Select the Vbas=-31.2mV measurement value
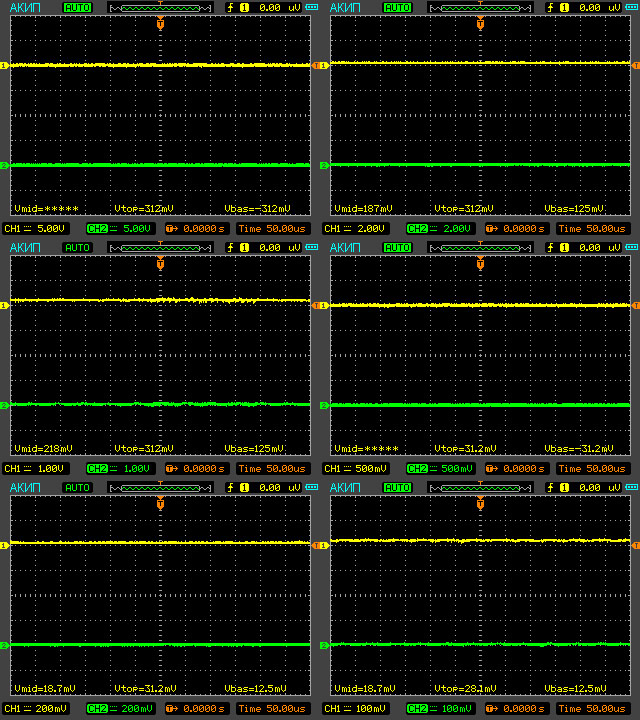 point(579,449)
